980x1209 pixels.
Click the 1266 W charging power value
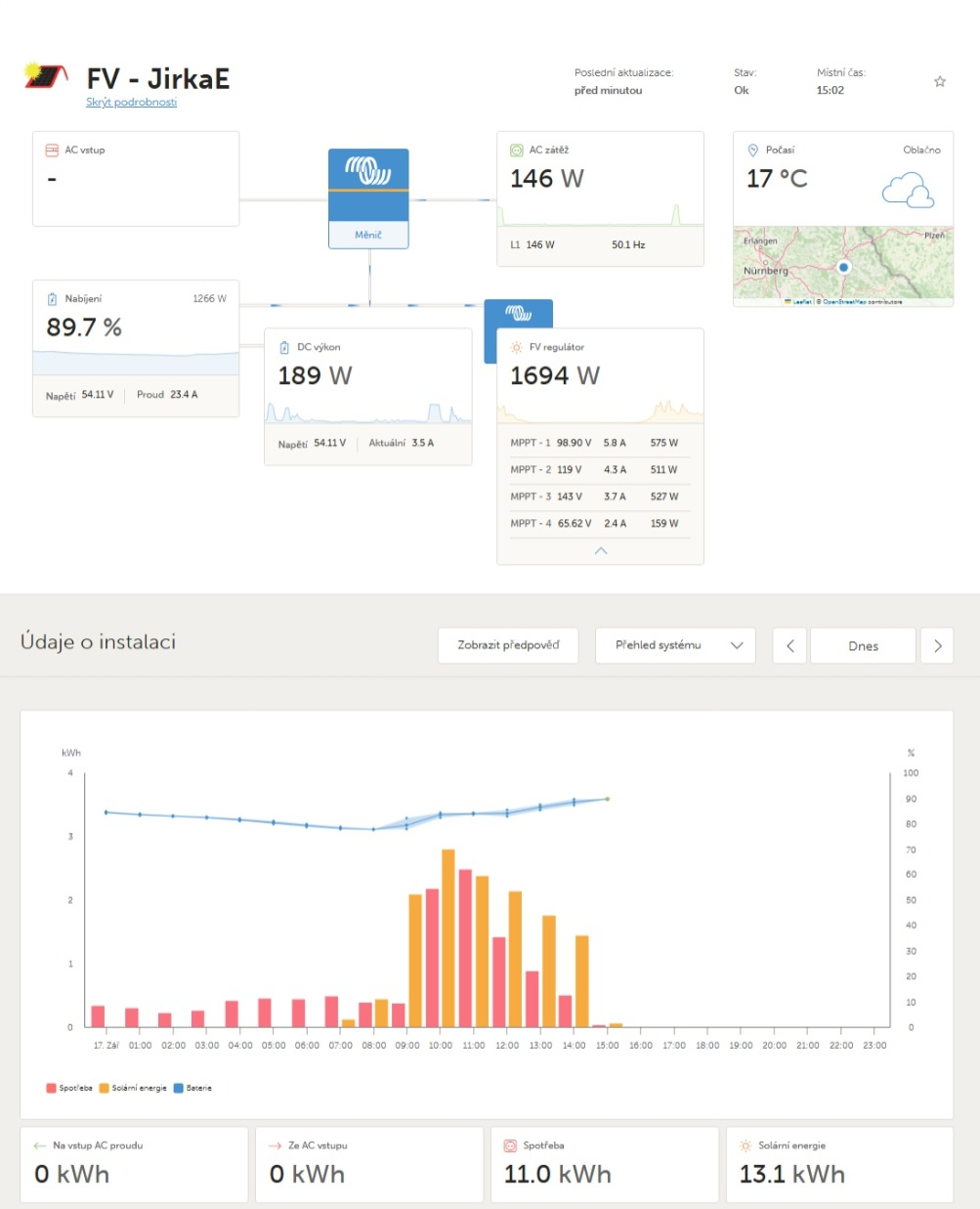coord(209,299)
